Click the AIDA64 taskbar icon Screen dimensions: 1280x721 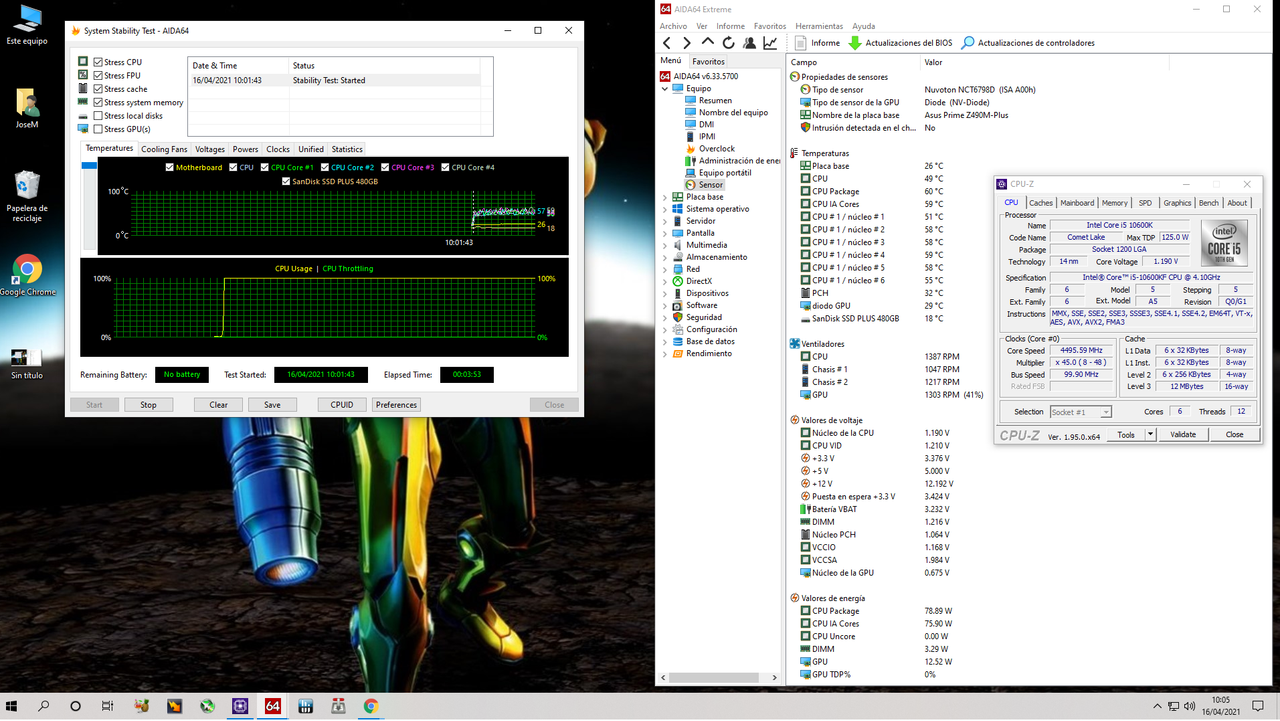coord(272,706)
